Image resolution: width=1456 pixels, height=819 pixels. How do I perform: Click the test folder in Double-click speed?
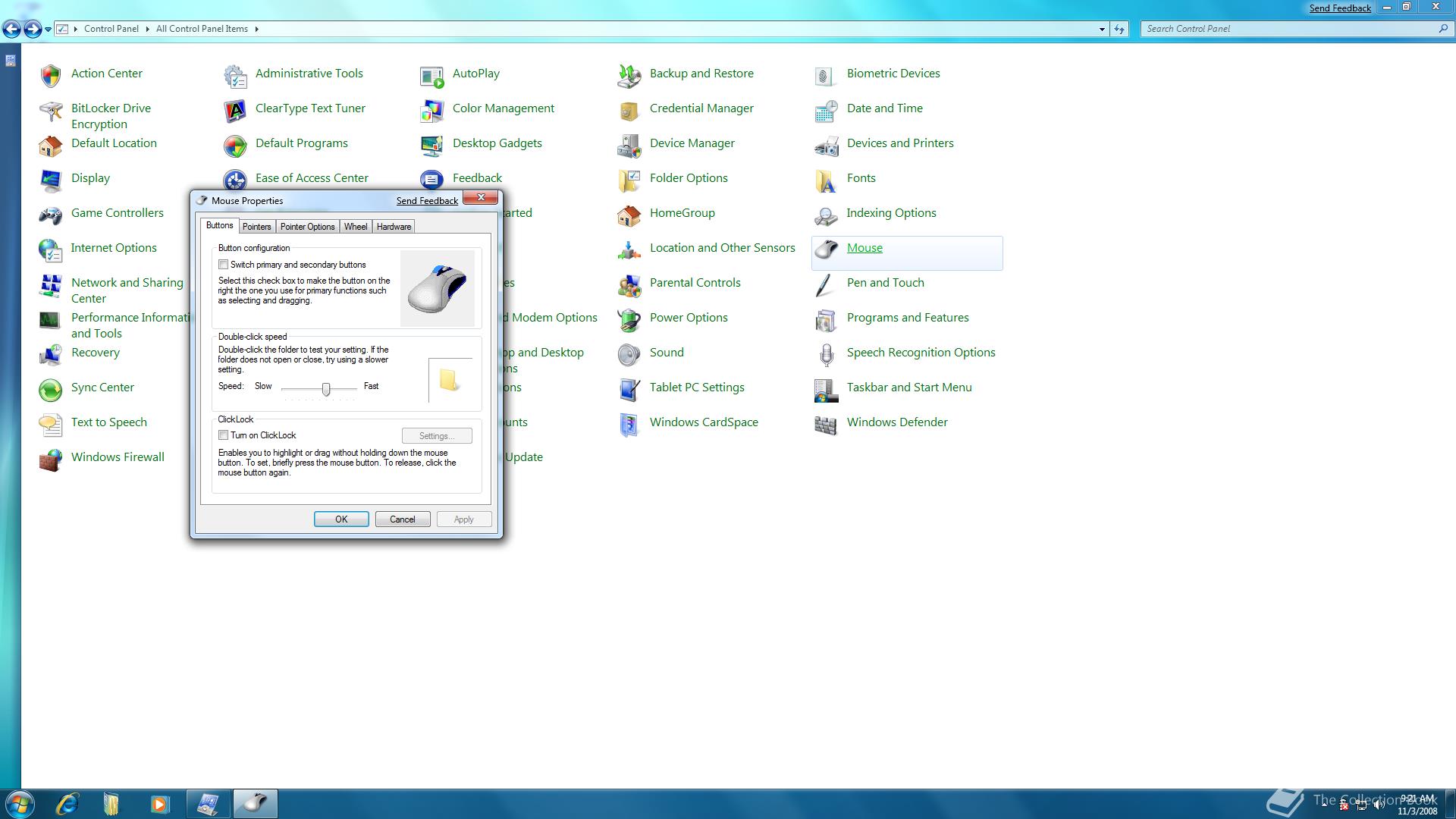point(449,380)
